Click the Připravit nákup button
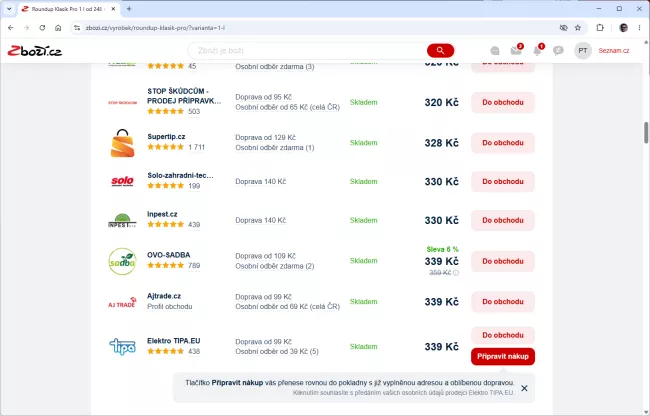The height and width of the screenshot is (416, 650). click(503, 356)
